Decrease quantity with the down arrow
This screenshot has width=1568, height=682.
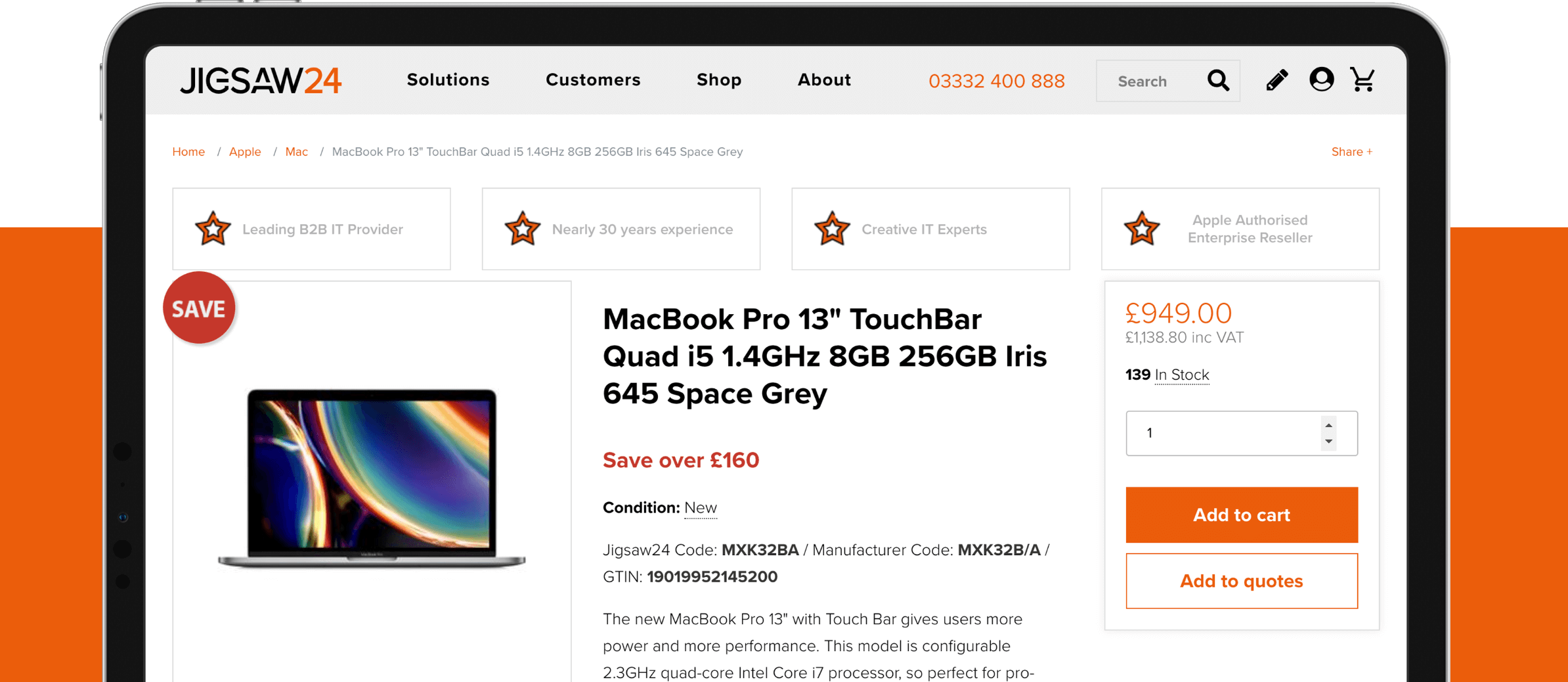coord(1328,442)
